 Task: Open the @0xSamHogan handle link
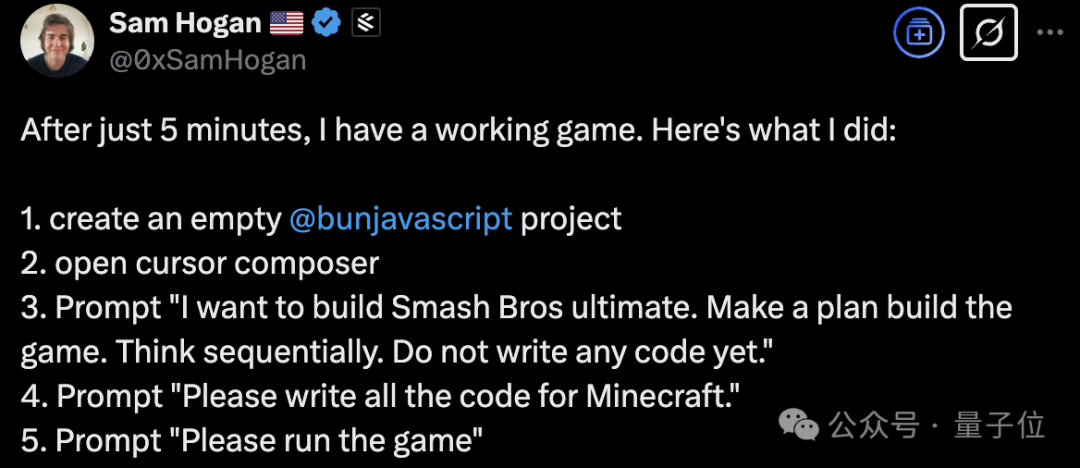pyautogui.click(x=206, y=59)
